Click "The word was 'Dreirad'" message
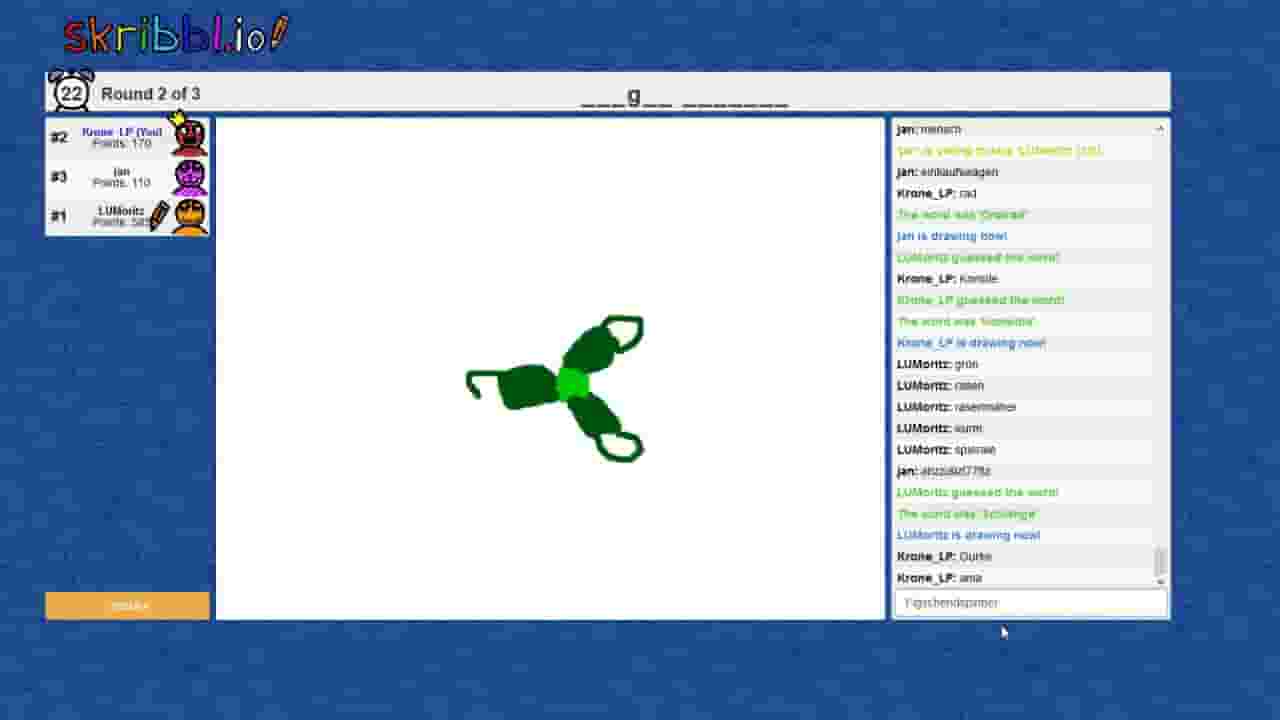 pyautogui.click(x=962, y=215)
